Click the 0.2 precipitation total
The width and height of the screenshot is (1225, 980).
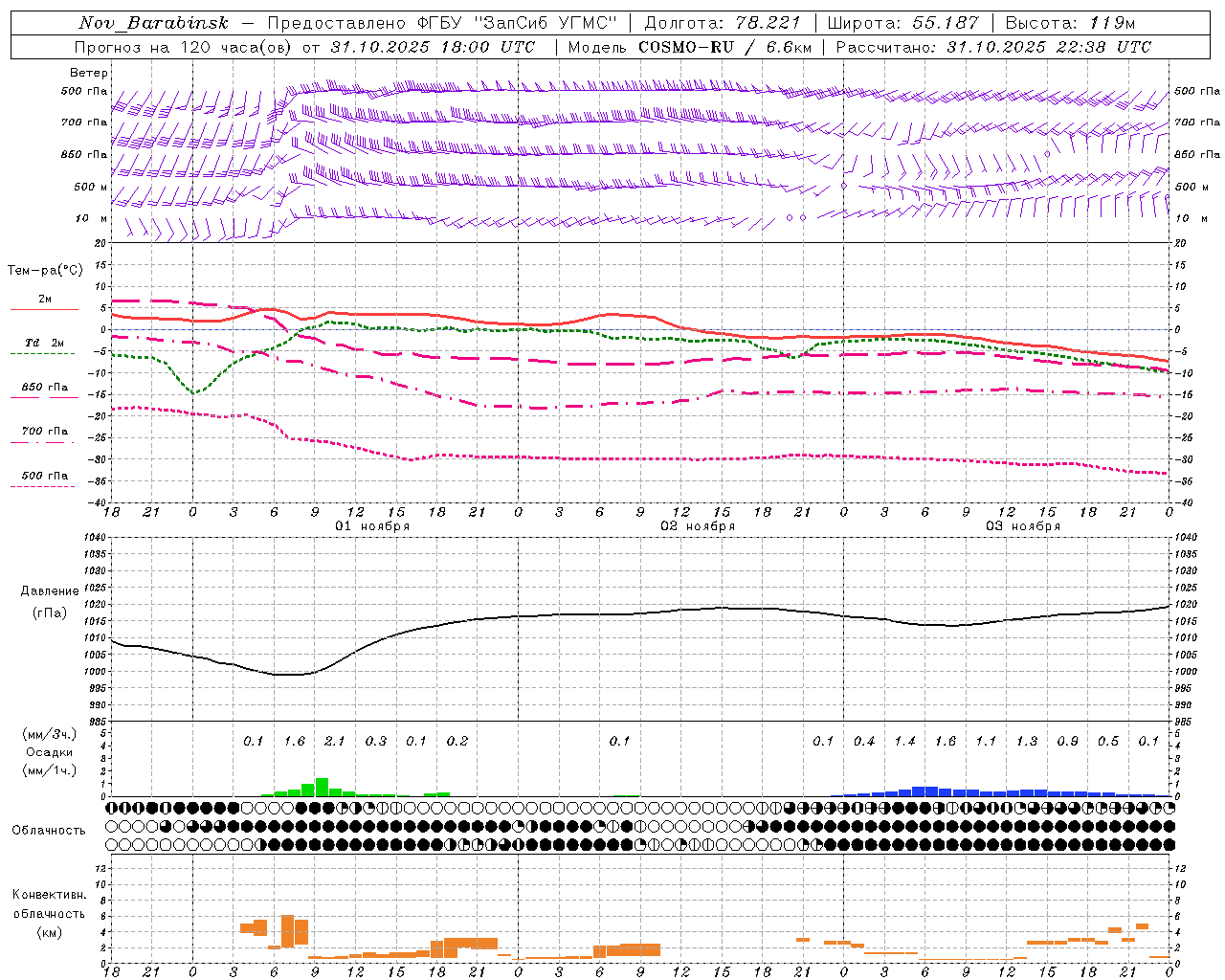pos(457,742)
